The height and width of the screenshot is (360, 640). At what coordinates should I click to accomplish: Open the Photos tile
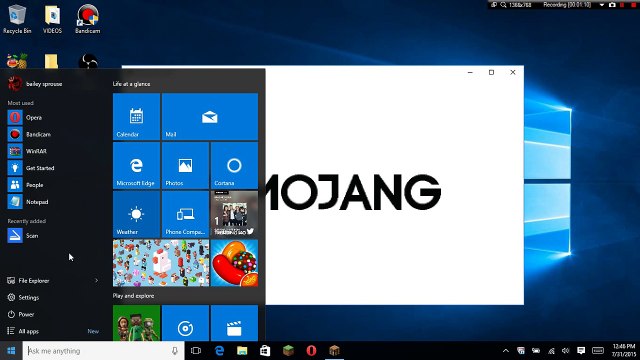pos(185,165)
